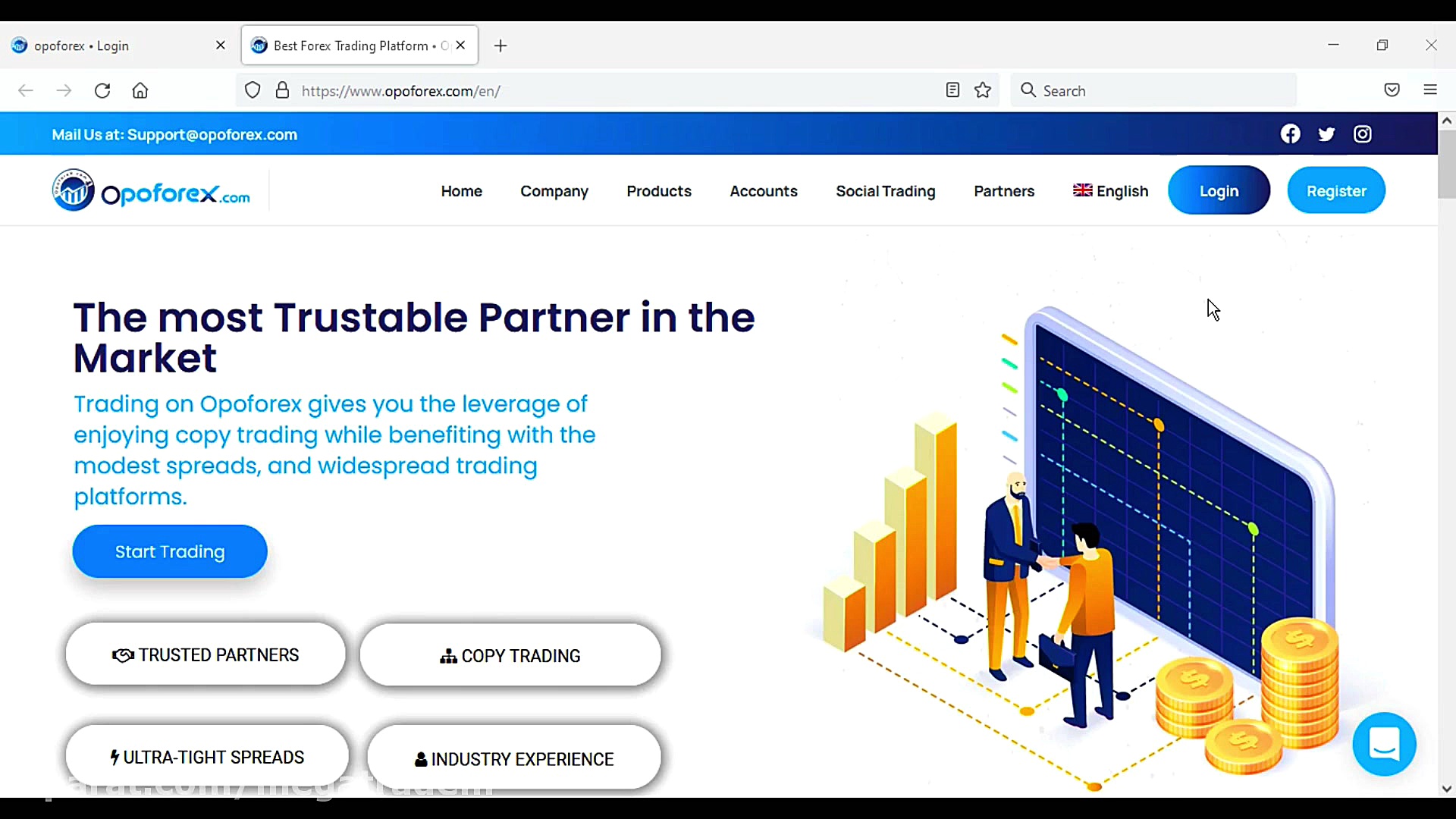Click the Register button
1456x819 pixels.
click(1336, 190)
